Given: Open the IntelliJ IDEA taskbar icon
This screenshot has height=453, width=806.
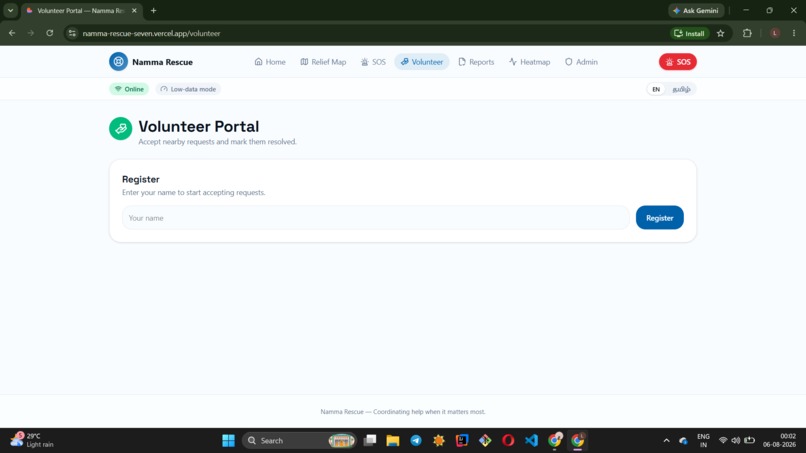Looking at the screenshot, I should (462, 440).
